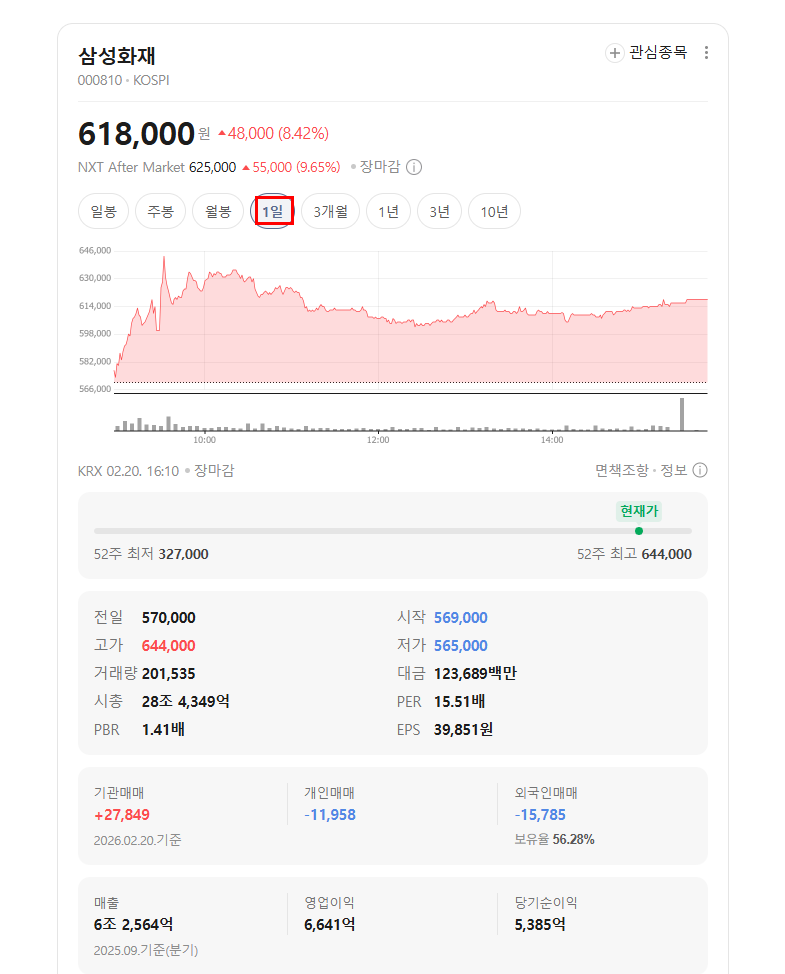Click 시총 value 28조 4,349억
Image resolution: width=785 pixels, height=974 pixels.
tap(186, 701)
